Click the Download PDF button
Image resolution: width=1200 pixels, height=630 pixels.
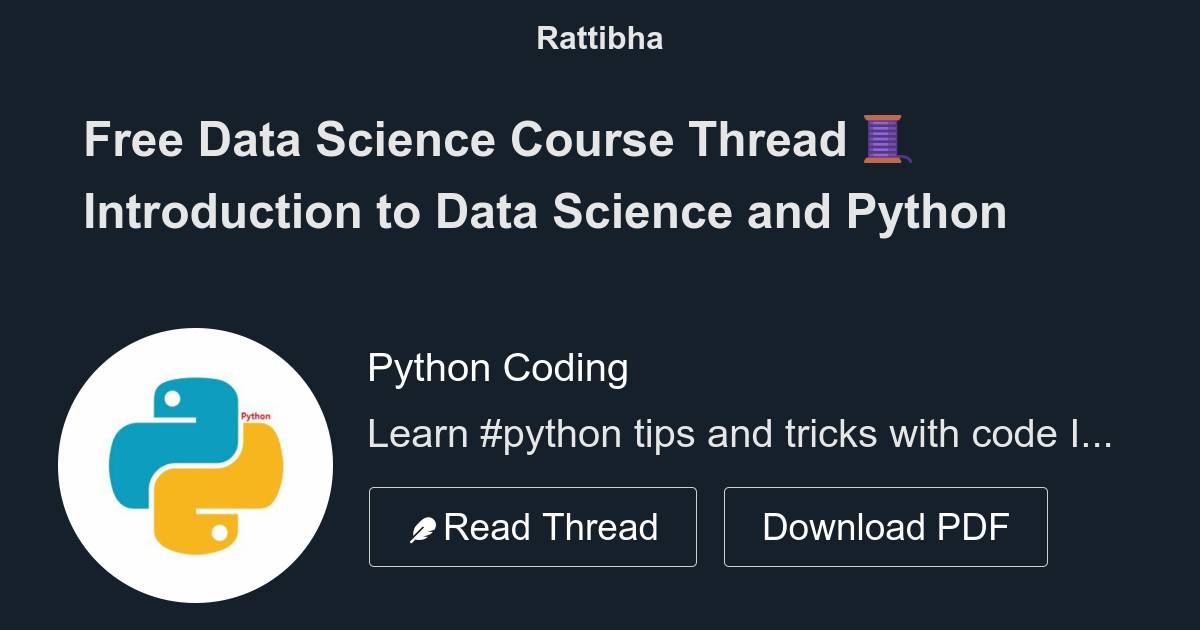[x=886, y=526]
